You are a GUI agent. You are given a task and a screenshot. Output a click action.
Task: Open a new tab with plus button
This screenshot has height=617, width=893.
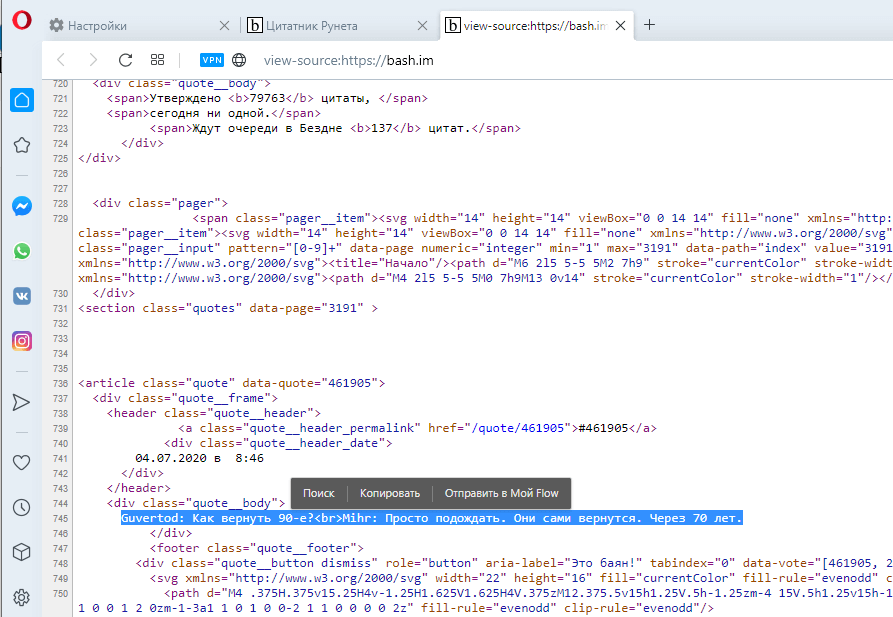coord(649,25)
